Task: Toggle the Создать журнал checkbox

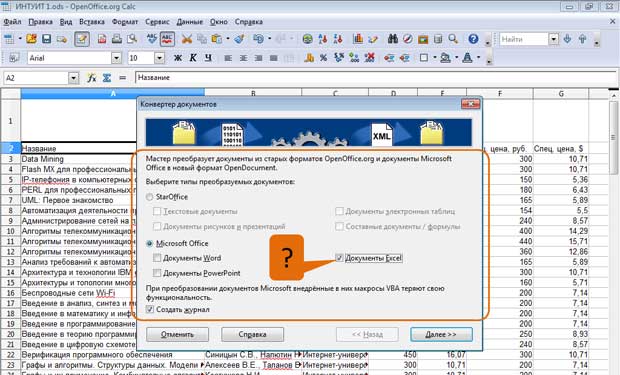Action: [150, 310]
